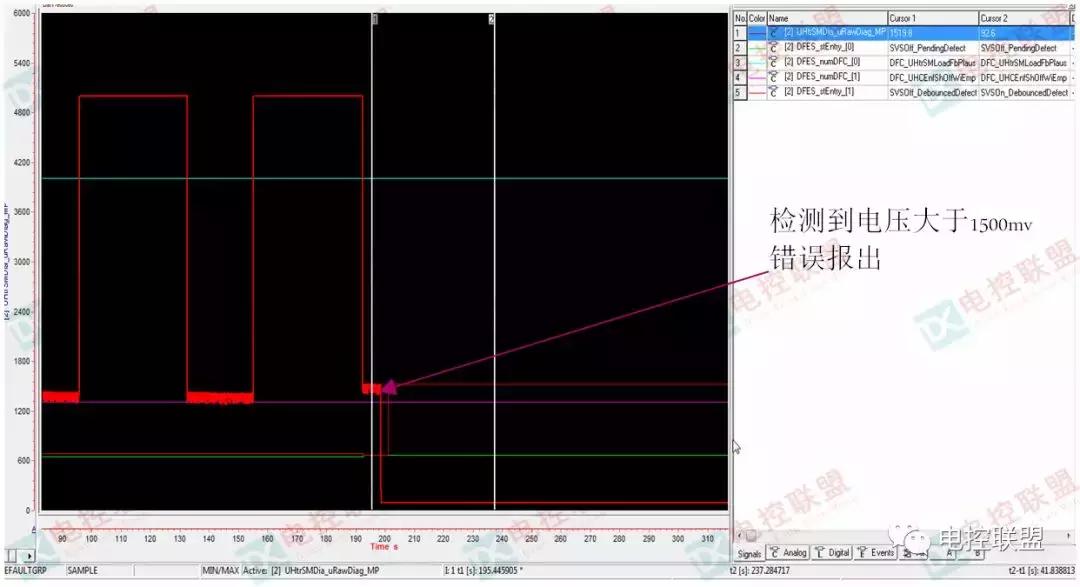Click the clock icon beside DFES_stEntry_[0]
Viewport: 1080px width, 587px height.
click(x=774, y=47)
